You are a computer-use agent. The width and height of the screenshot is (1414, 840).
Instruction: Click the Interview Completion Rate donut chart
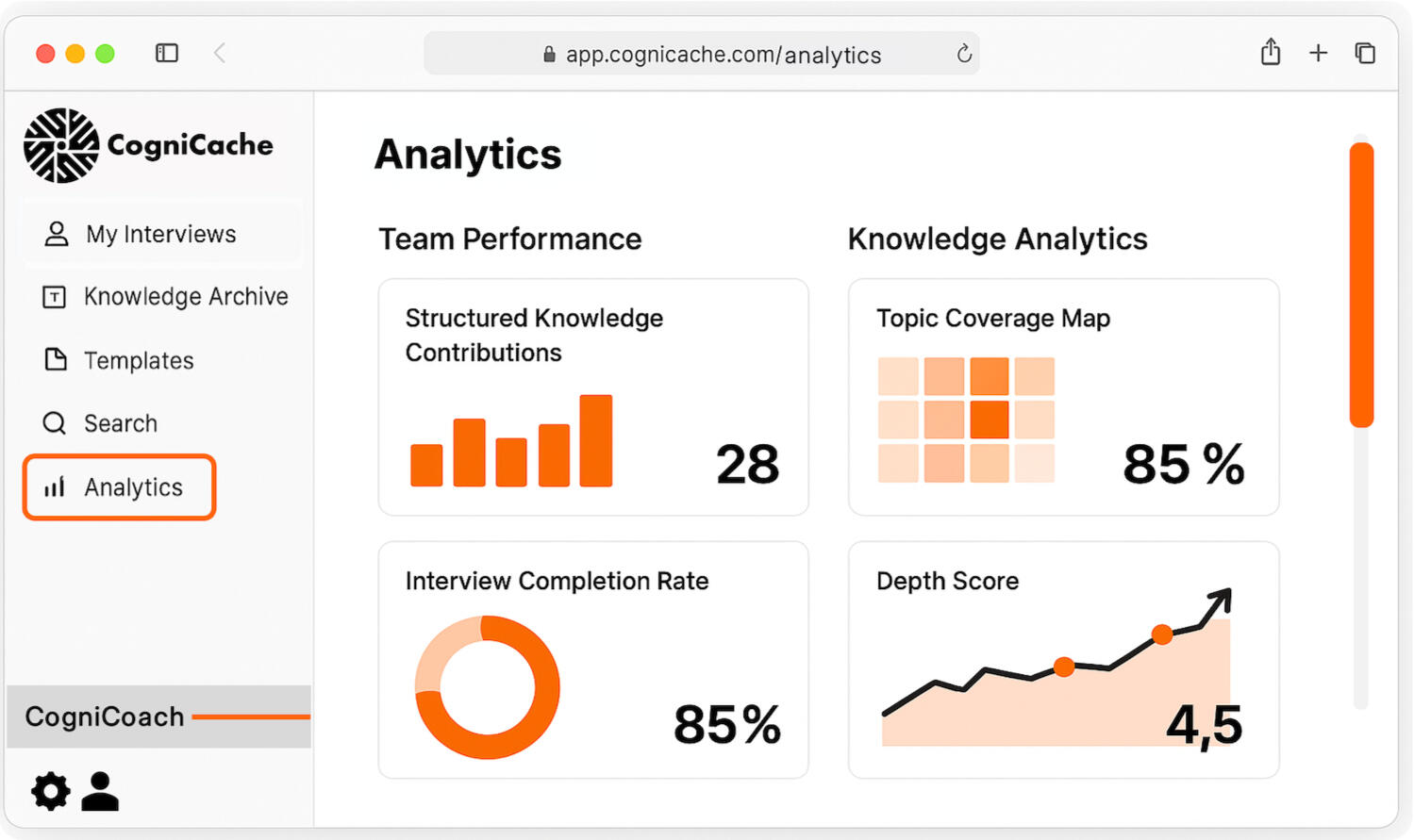[487, 687]
